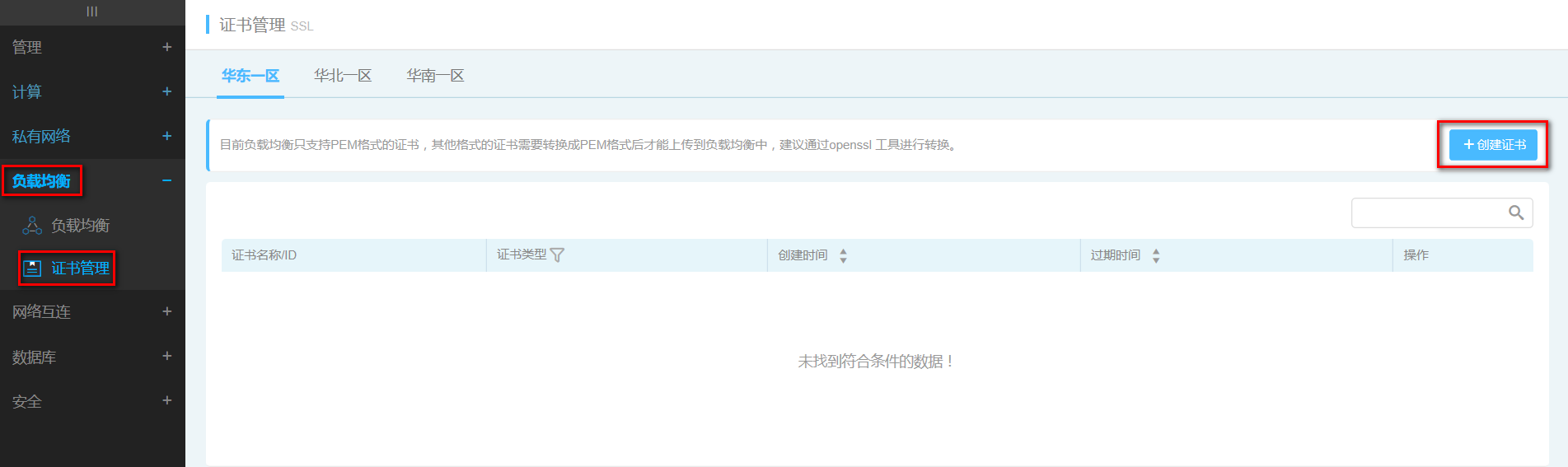Switch to the 华东一区 tab
Screen dimensions: 1568x467
(250, 76)
